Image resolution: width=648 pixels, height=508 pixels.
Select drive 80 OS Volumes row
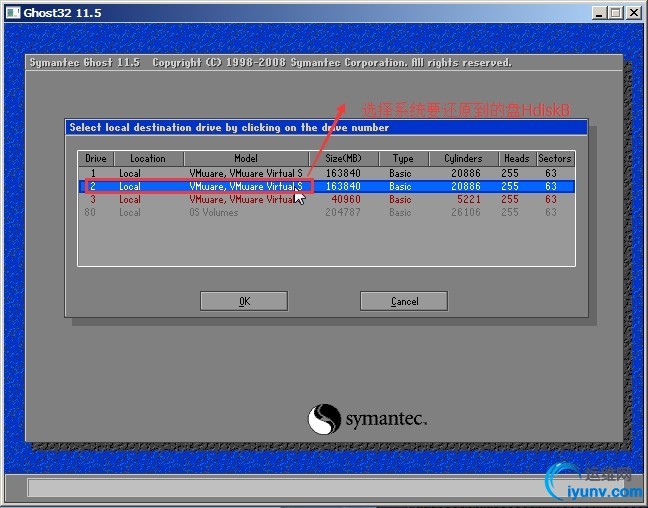(326, 212)
